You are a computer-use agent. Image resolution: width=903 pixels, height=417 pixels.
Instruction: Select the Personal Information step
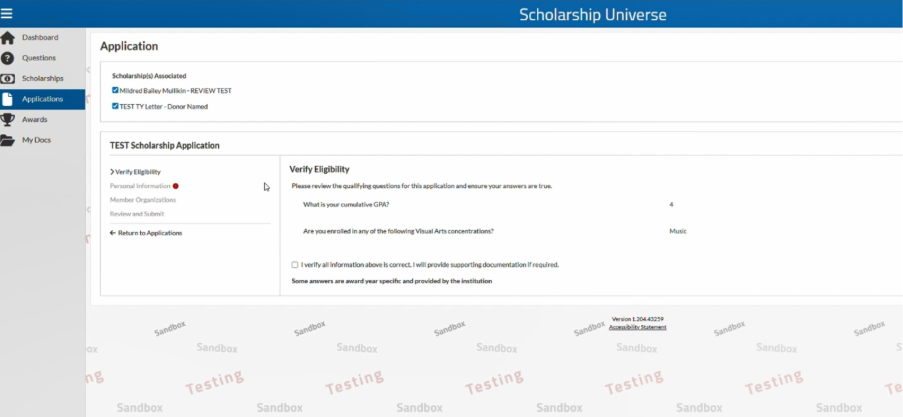[140, 186]
